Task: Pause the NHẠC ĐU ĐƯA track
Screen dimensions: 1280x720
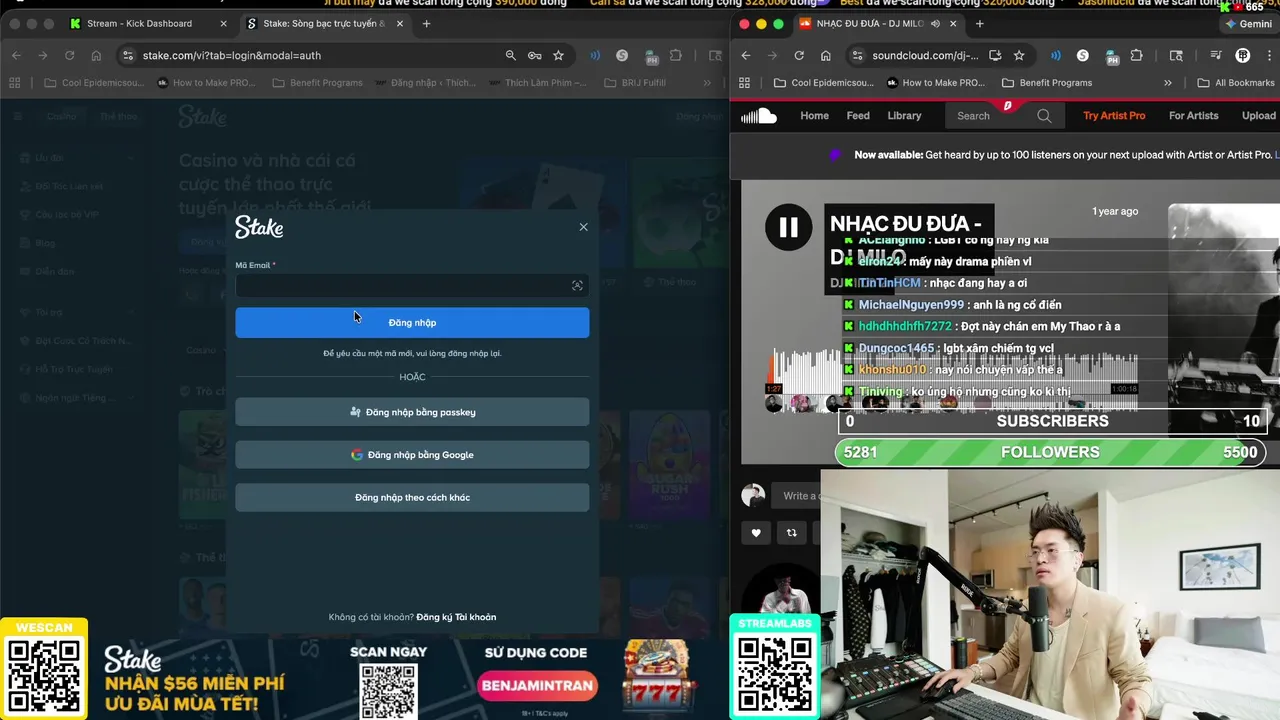Action: pyautogui.click(x=789, y=227)
